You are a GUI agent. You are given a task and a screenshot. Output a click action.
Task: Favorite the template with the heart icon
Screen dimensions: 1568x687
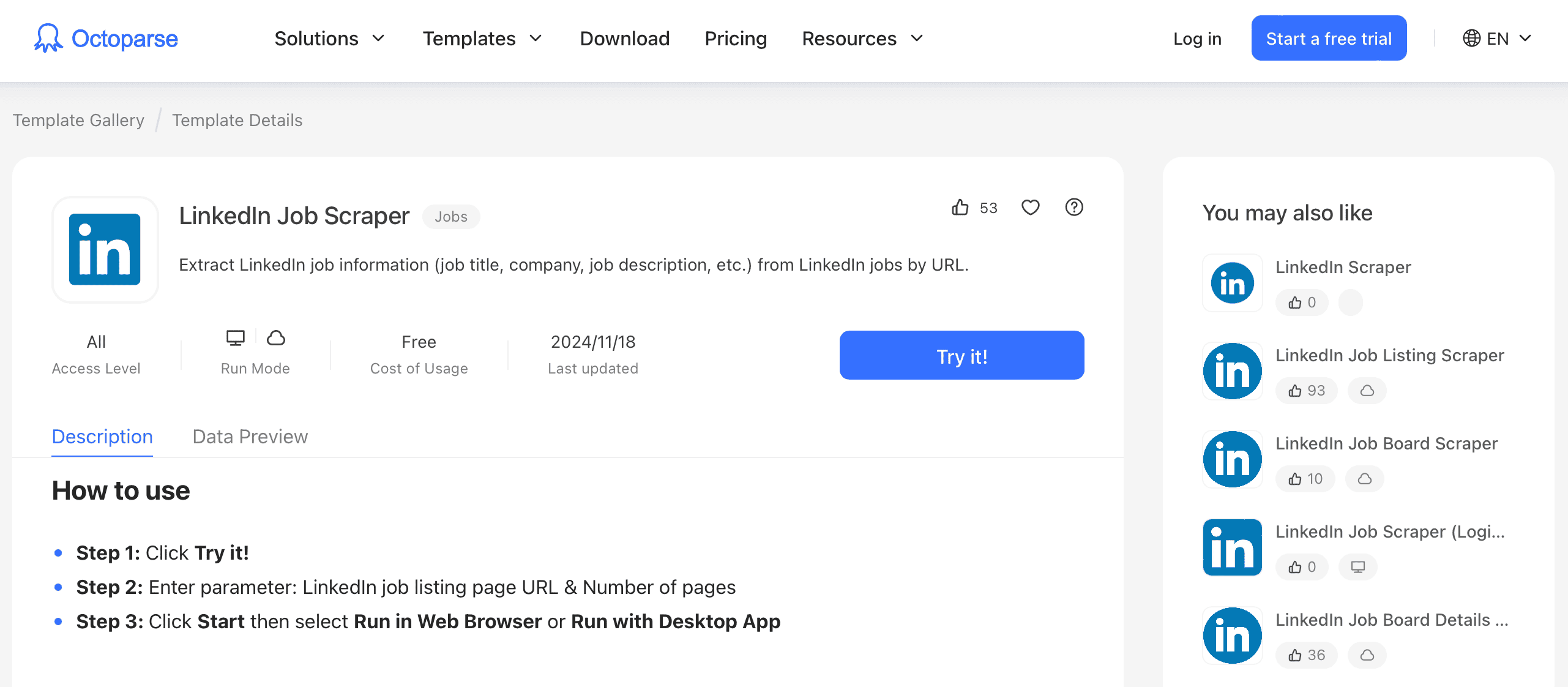click(x=1031, y=208)
